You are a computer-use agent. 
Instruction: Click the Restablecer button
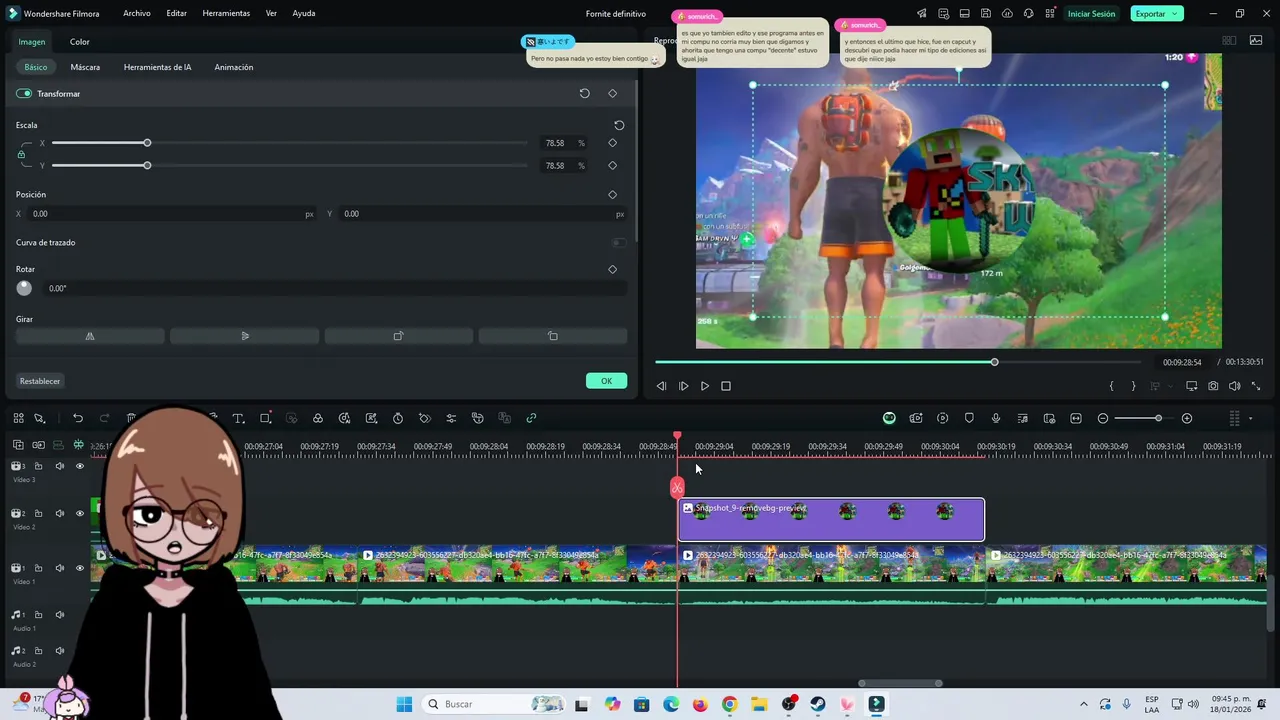(40, 381)
